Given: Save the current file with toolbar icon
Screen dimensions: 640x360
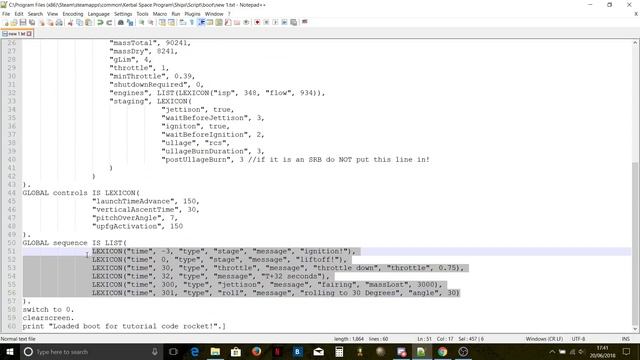Looking at the screenshot, I should click(23, 22).
